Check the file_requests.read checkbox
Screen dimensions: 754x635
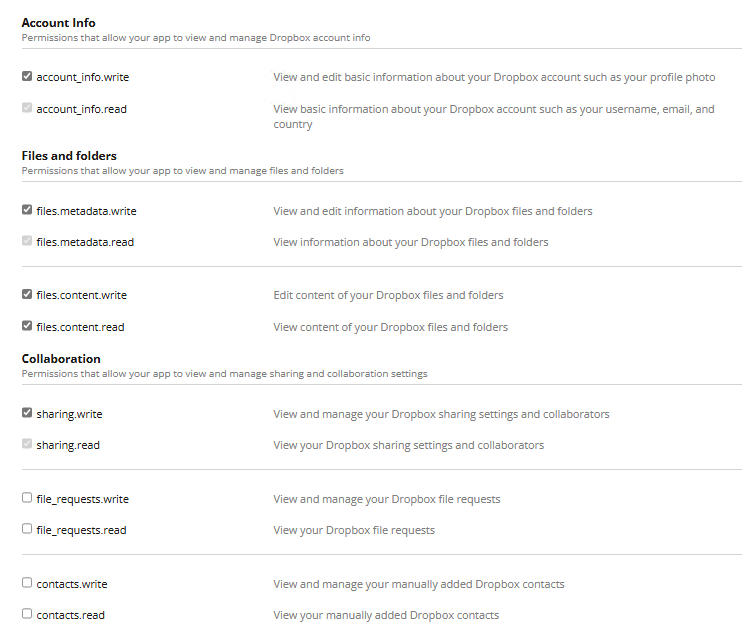tap(27, 529)
